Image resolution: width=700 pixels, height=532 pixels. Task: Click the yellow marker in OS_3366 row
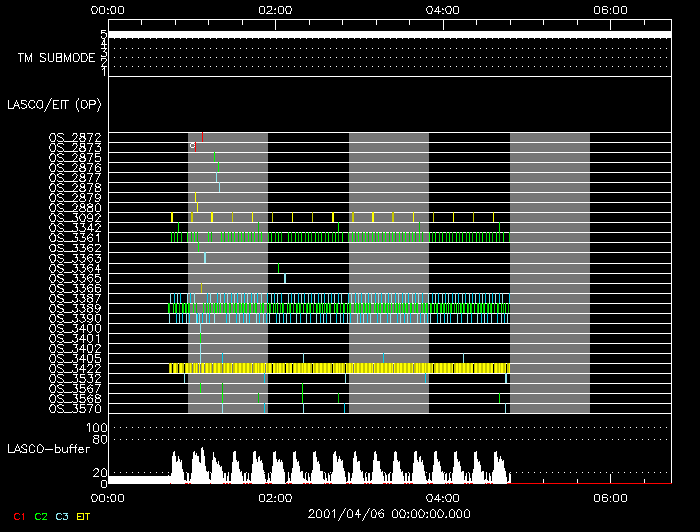point(201,288)
